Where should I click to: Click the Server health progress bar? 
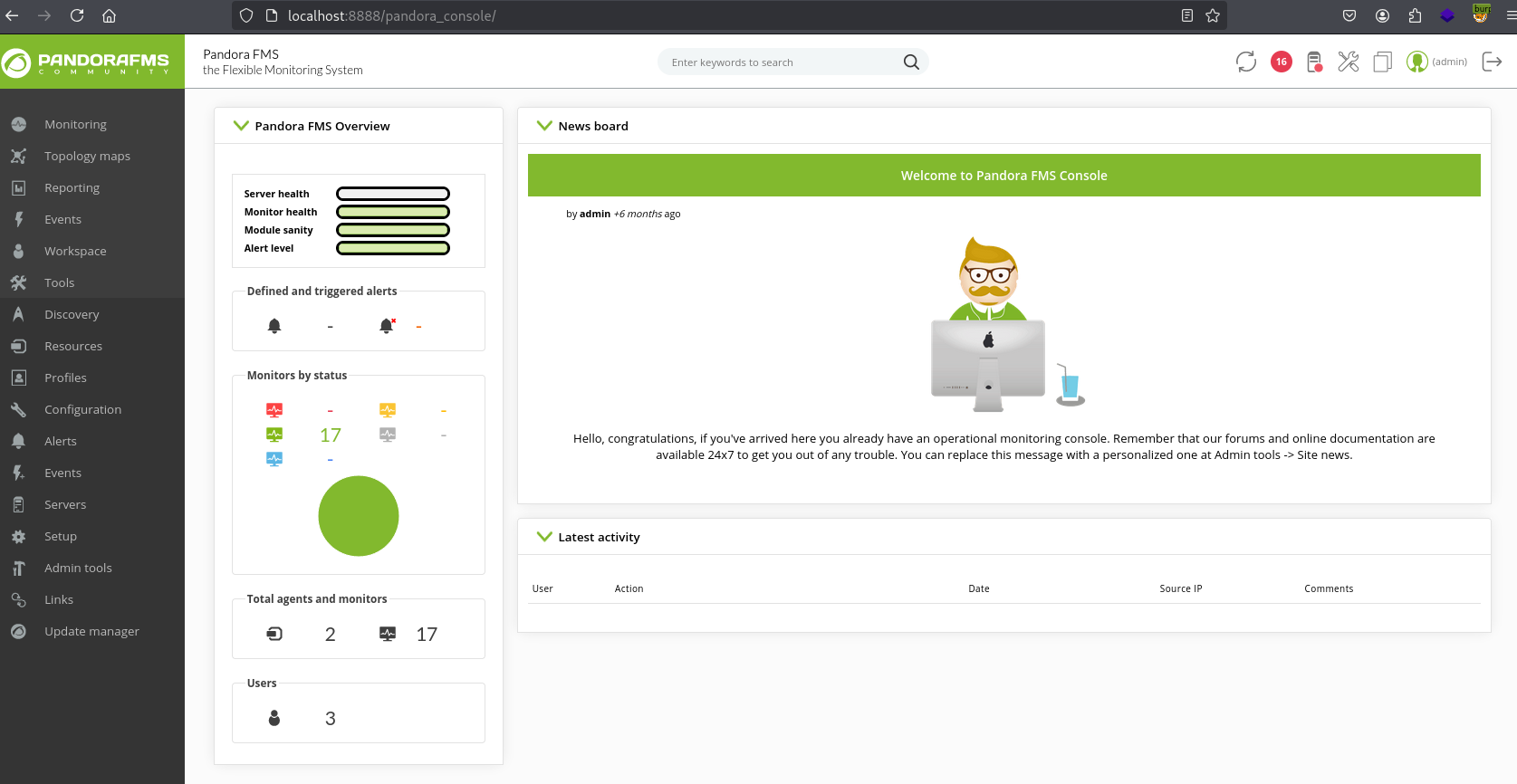pos(393,194)
